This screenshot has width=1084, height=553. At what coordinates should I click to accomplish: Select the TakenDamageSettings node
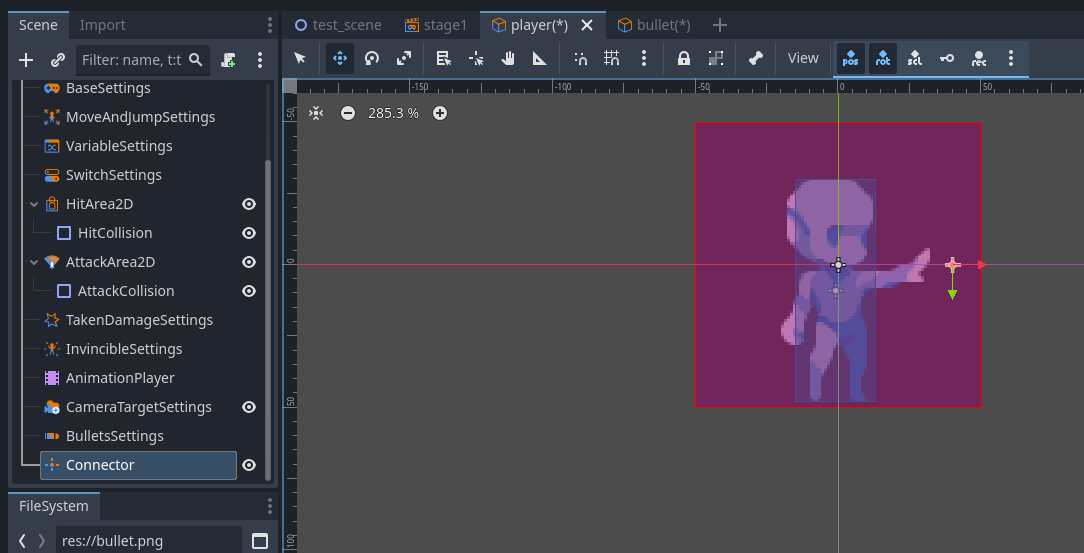point(139,320)
